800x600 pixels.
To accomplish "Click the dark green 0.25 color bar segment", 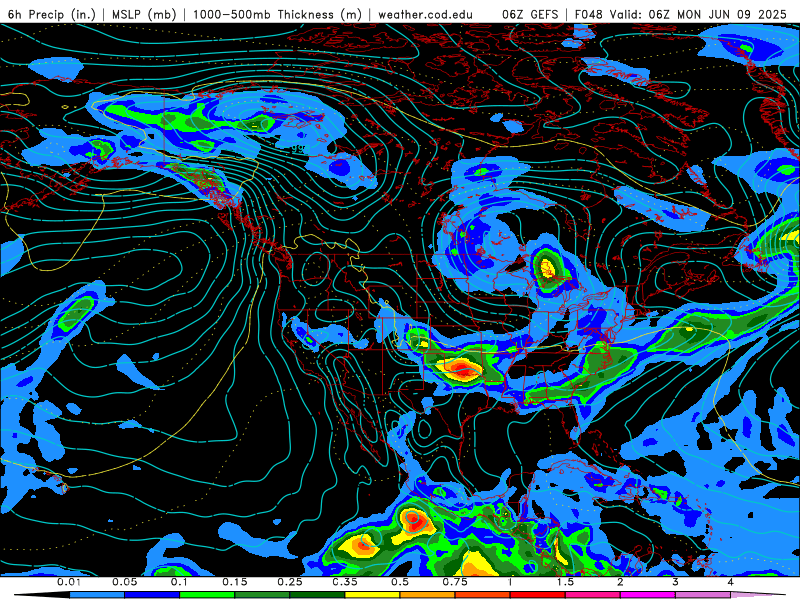I will tap(317, 595).
